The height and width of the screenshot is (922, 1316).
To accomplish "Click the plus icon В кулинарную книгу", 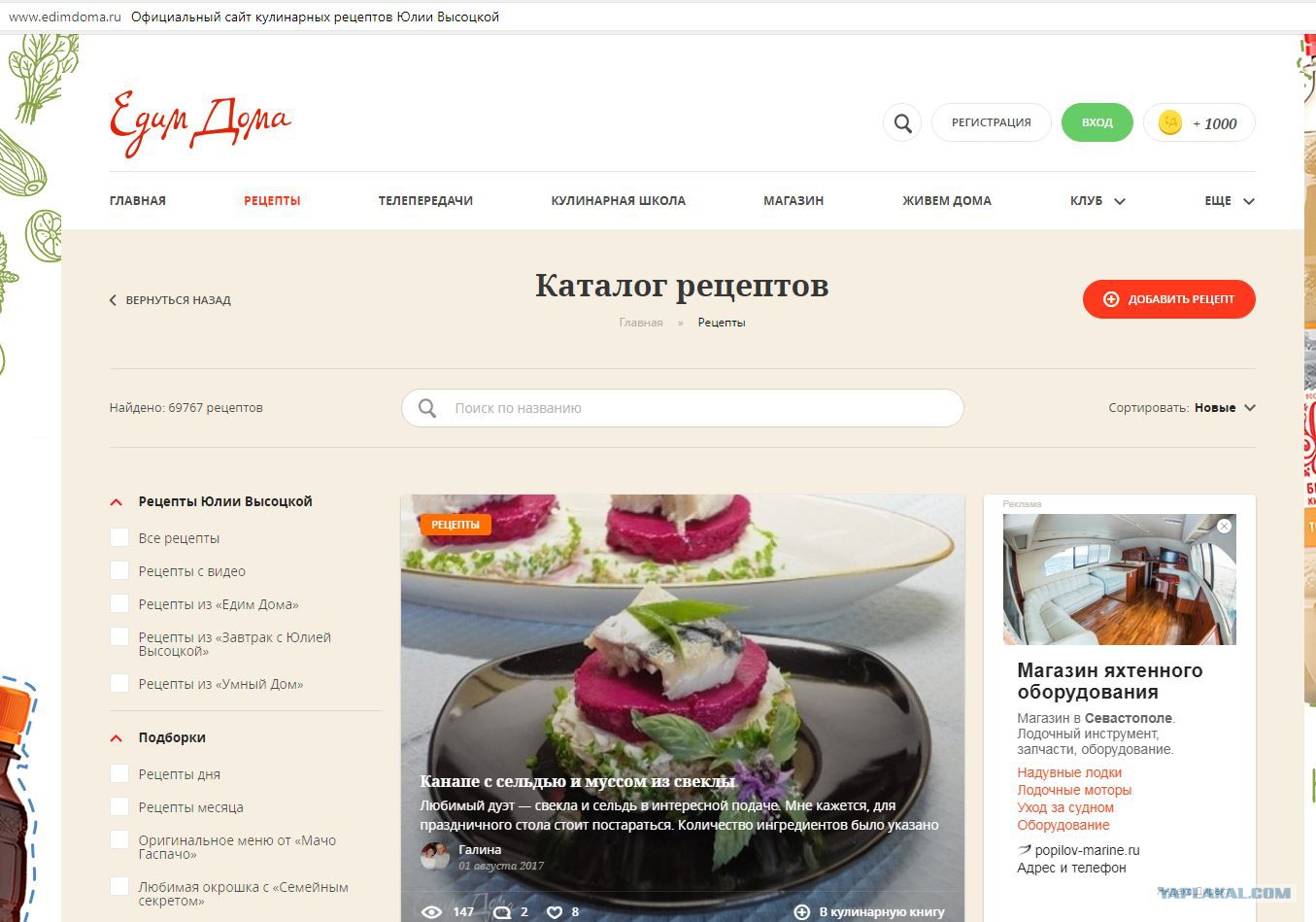I will tap(801, 911).
